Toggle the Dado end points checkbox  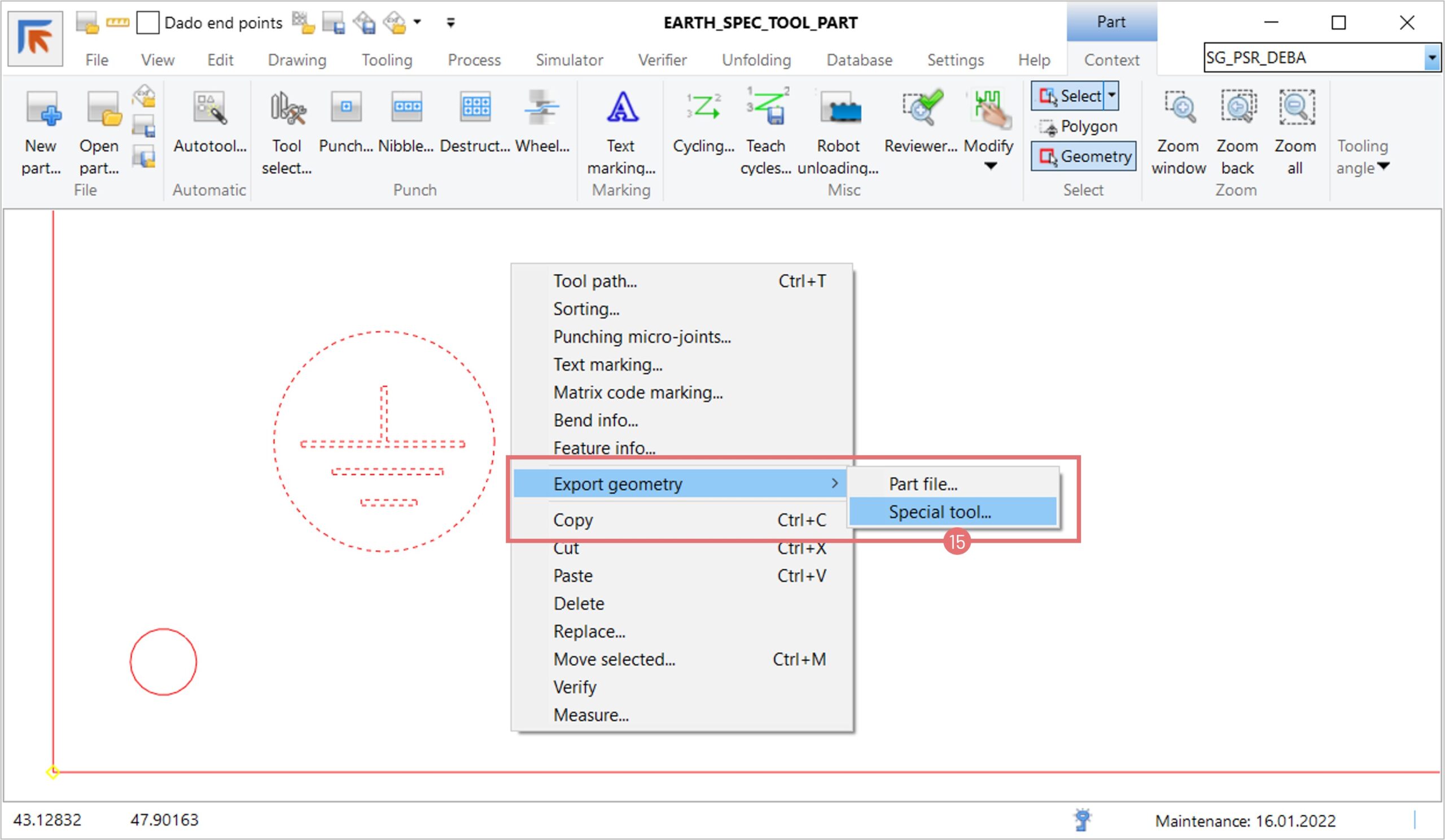click(147, 23)
